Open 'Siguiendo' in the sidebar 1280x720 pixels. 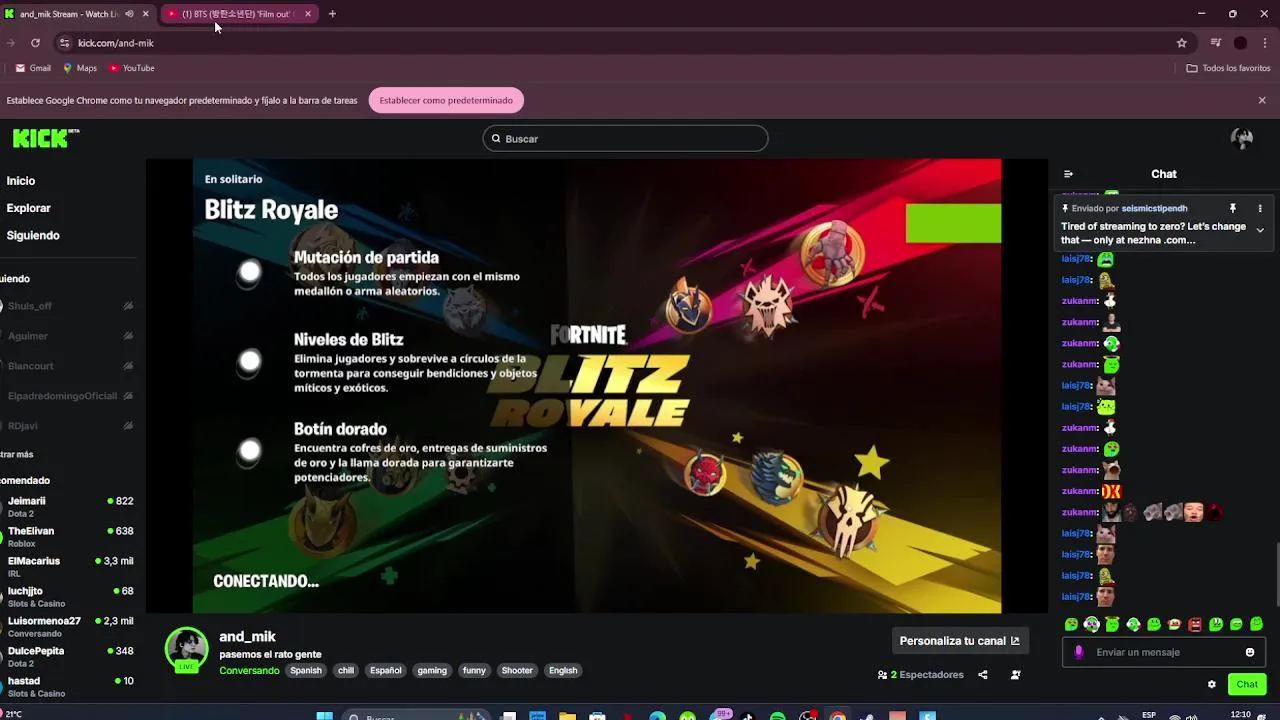coord(33,235)
